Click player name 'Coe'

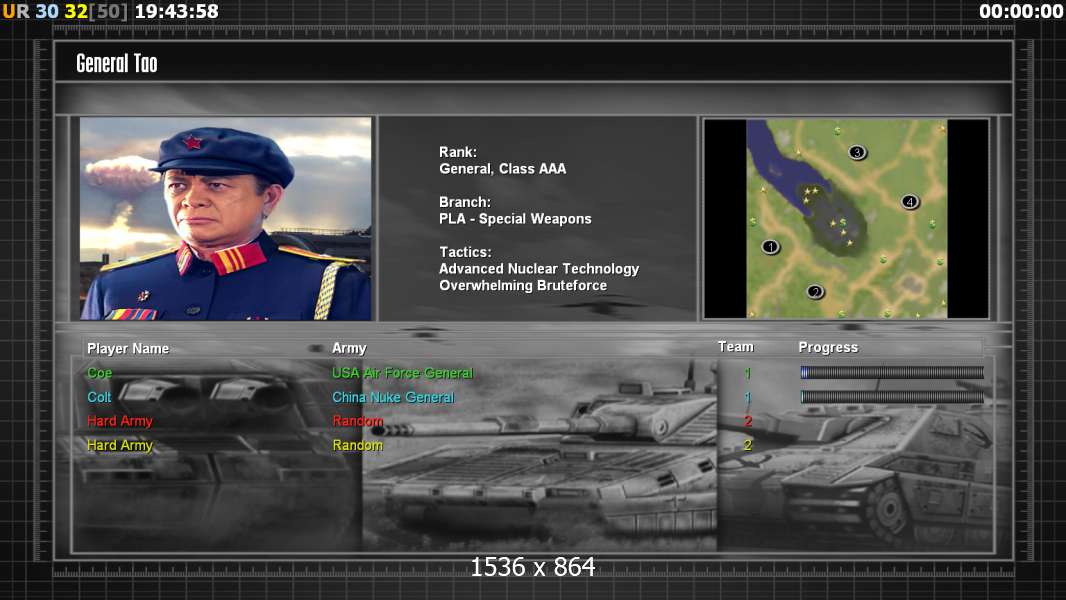(x=99, y=373)
